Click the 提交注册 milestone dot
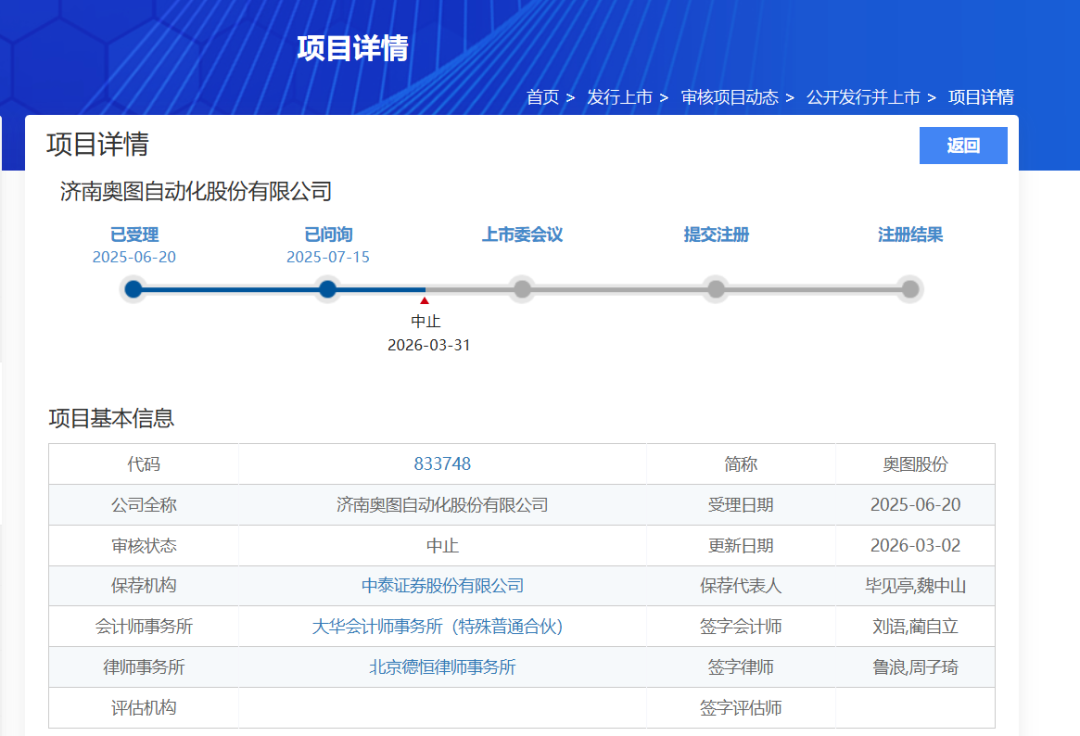This screenshot has height=736, width=1080. (x=716, y=289)
